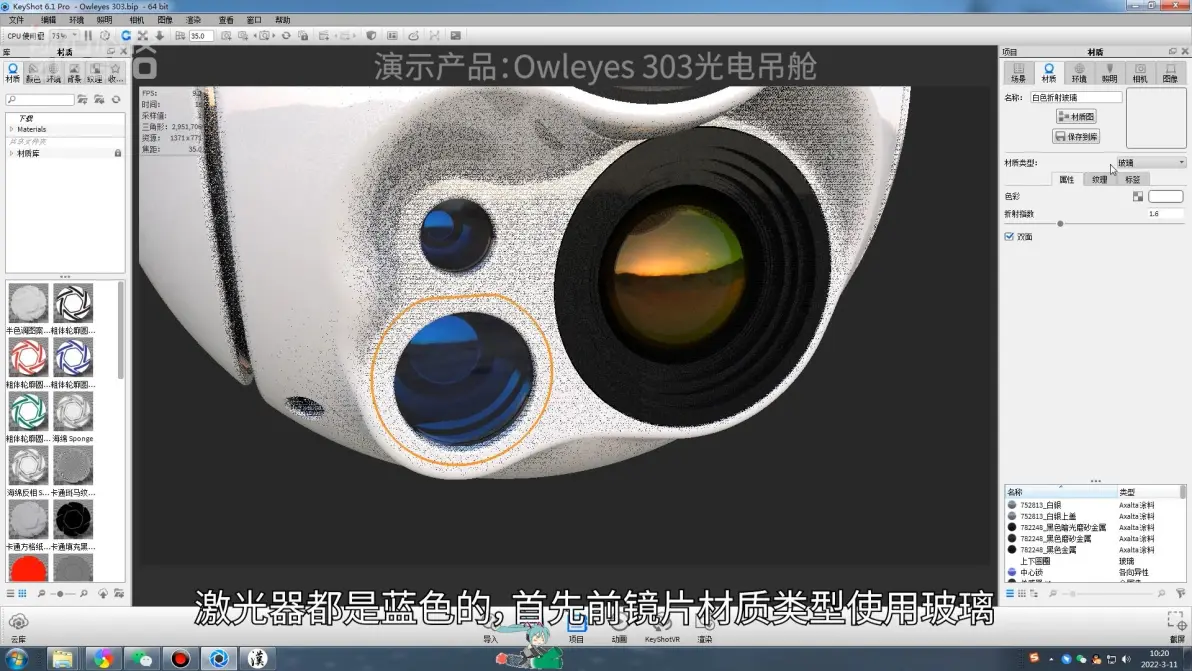This screenshot has height=671, width=1192.
Task: Switch library to grid view icon
Action: point(23,593)
